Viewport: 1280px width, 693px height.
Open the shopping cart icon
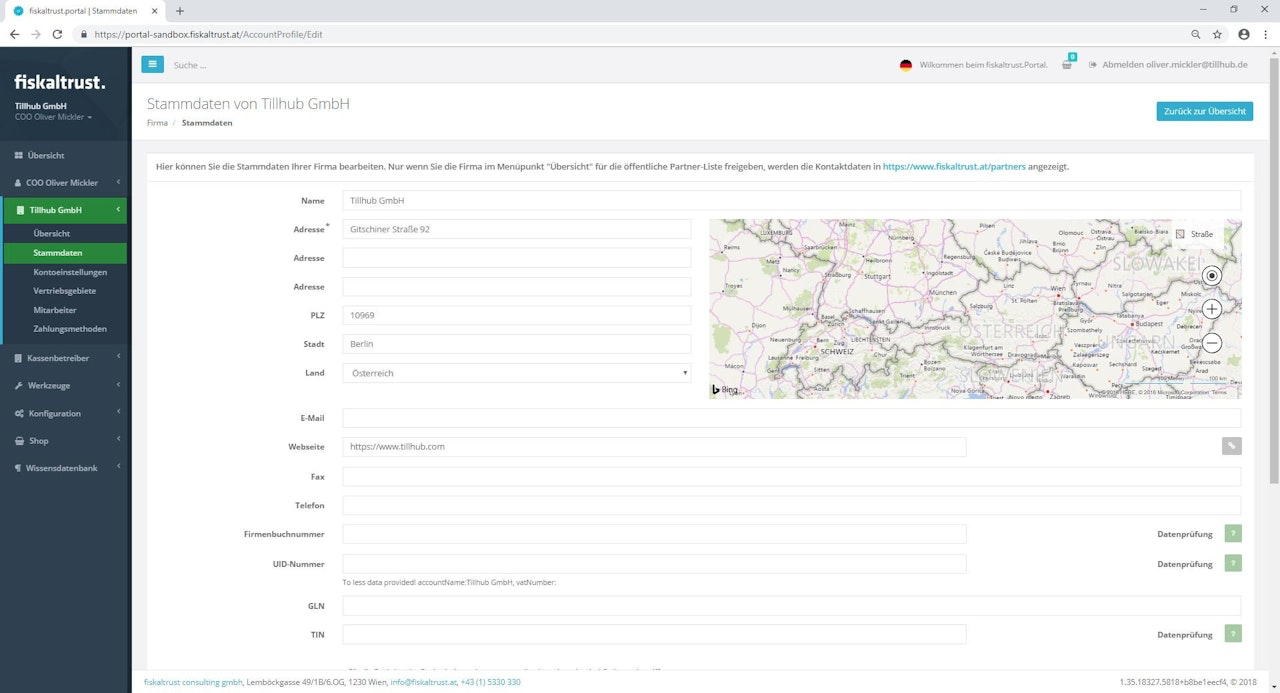tap(1067, 65)
